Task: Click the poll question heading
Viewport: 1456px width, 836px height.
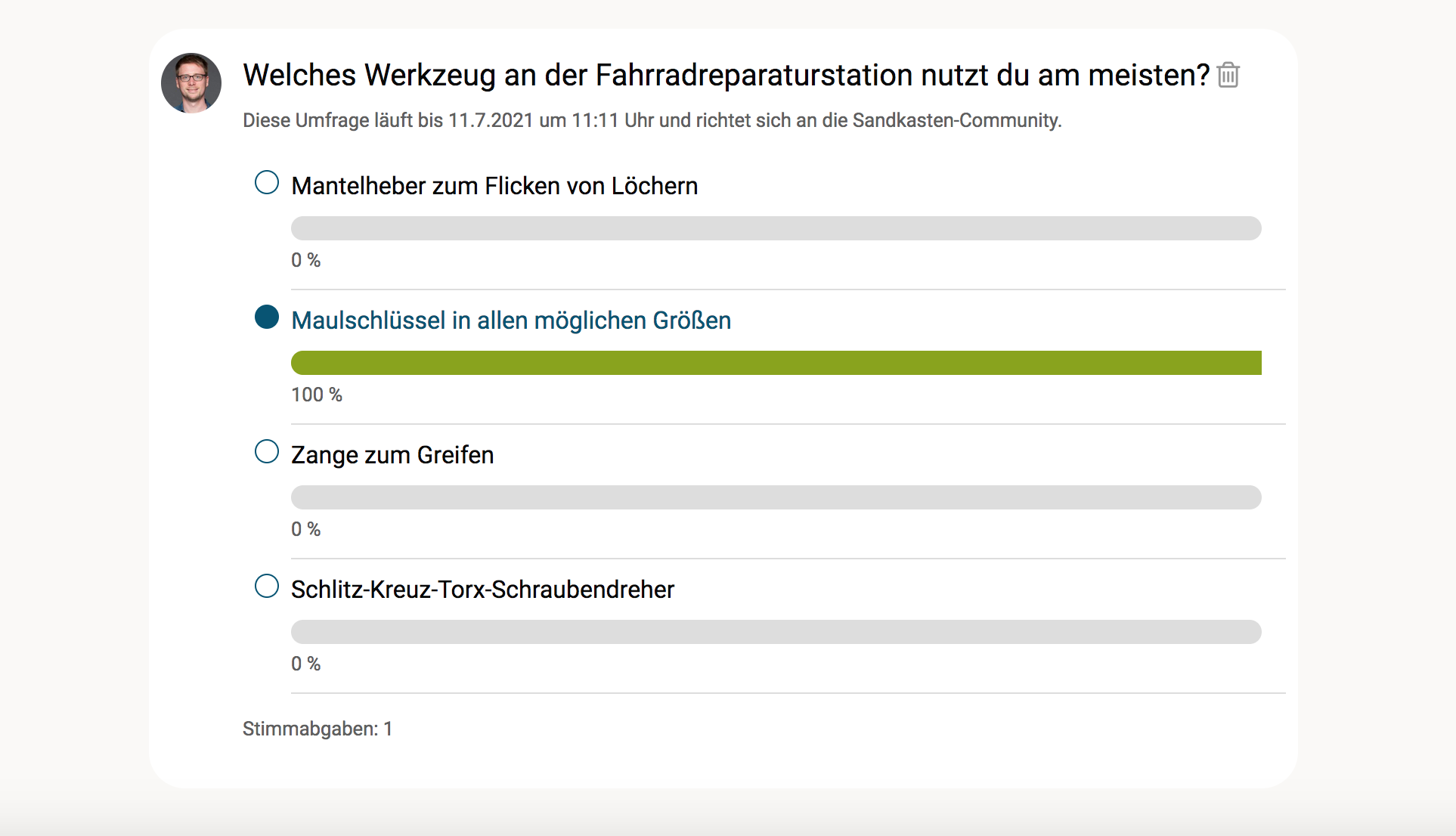Action: pos(726,75)
